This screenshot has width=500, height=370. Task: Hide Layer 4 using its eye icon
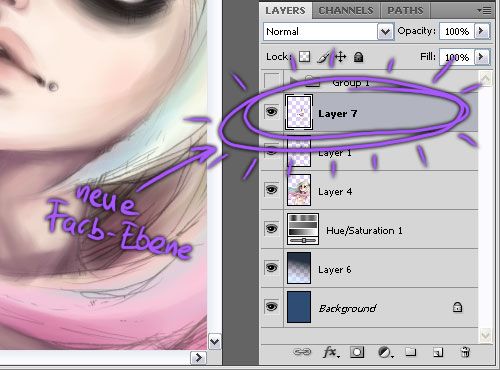click(x=272, y=190)
